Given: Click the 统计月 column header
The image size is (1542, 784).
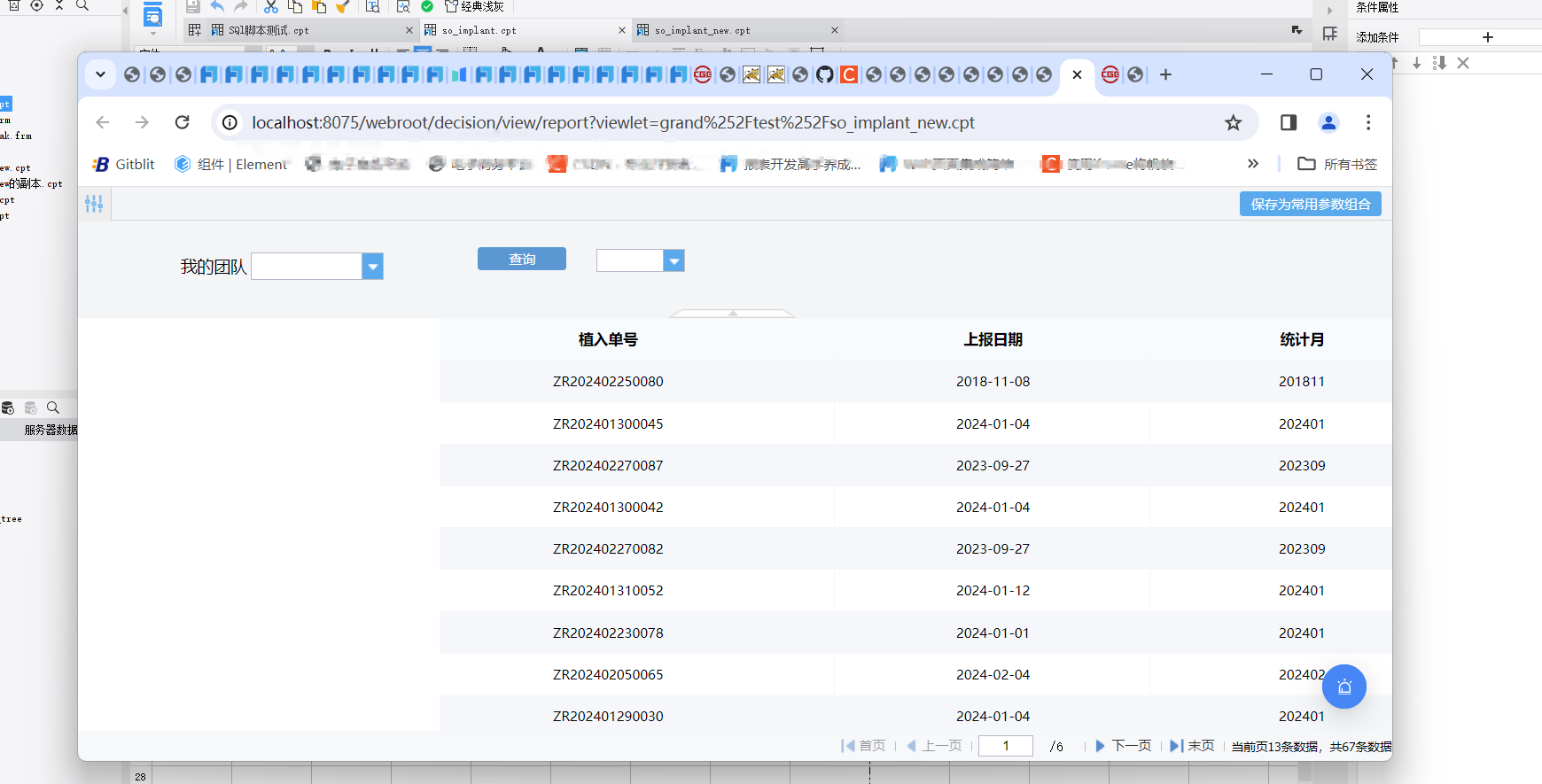Looking at the screenshot, I should click(1302, 339).
